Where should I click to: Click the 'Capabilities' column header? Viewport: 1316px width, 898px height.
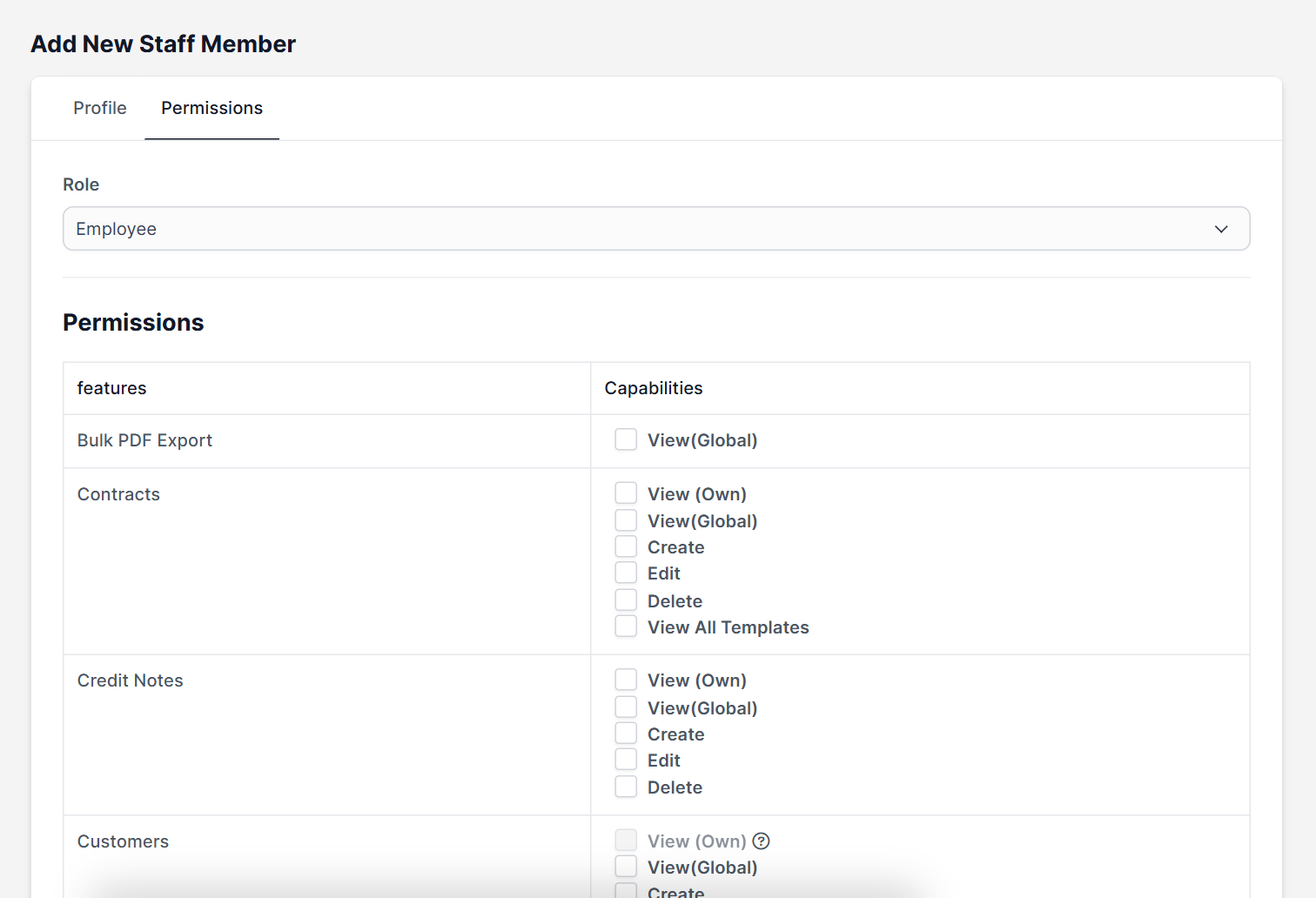[654, 388]
